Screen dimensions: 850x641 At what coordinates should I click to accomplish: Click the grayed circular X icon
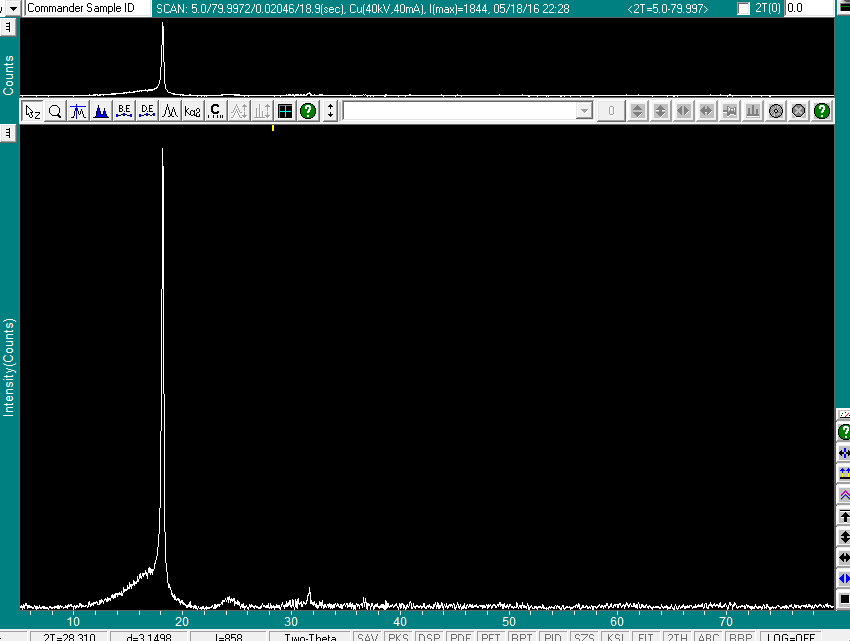coord(799,111)
